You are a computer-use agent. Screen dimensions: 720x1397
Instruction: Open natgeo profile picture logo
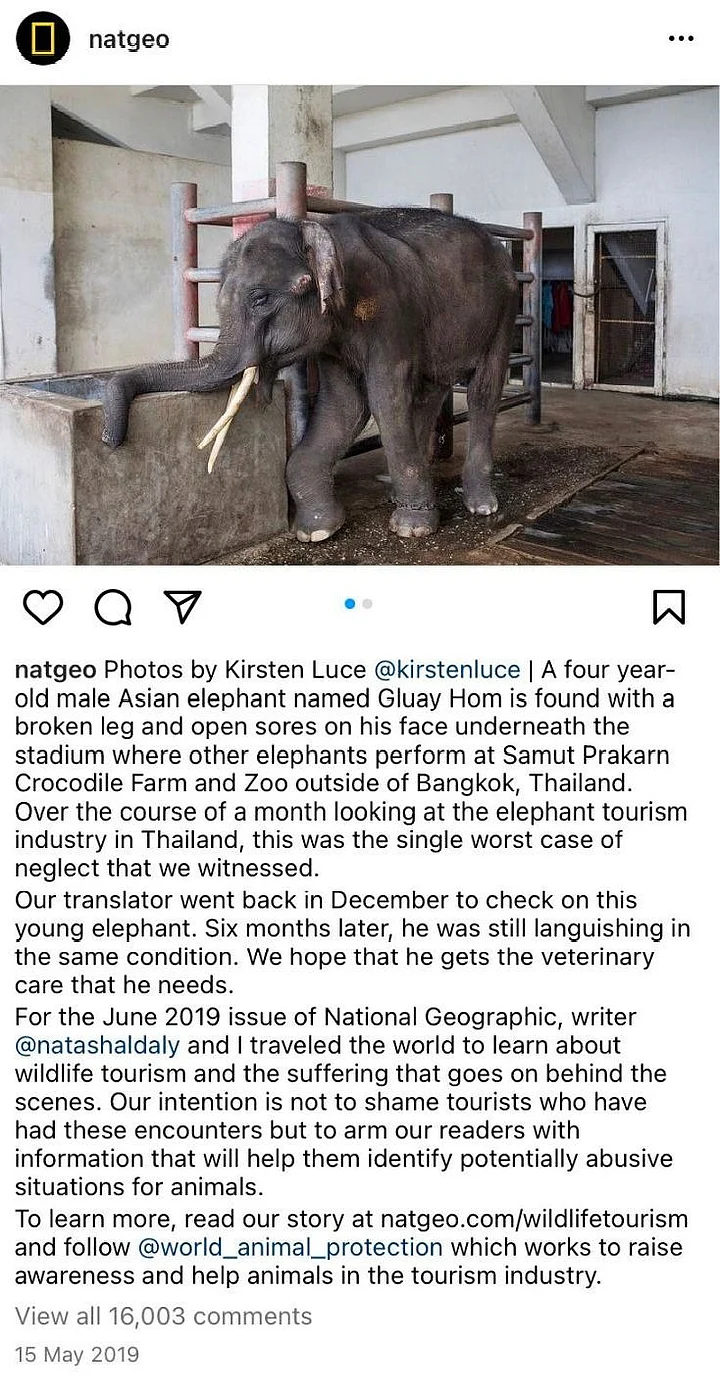(42, 40)
